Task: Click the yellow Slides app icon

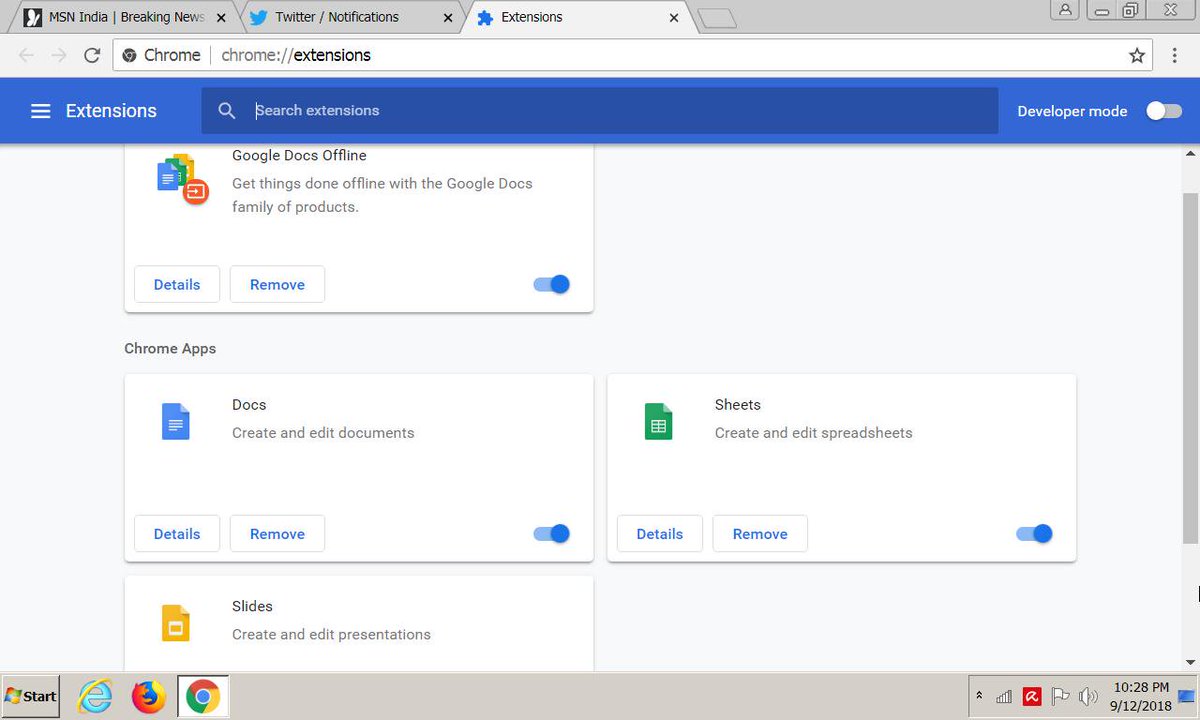Action: click(x=175, y=622)
